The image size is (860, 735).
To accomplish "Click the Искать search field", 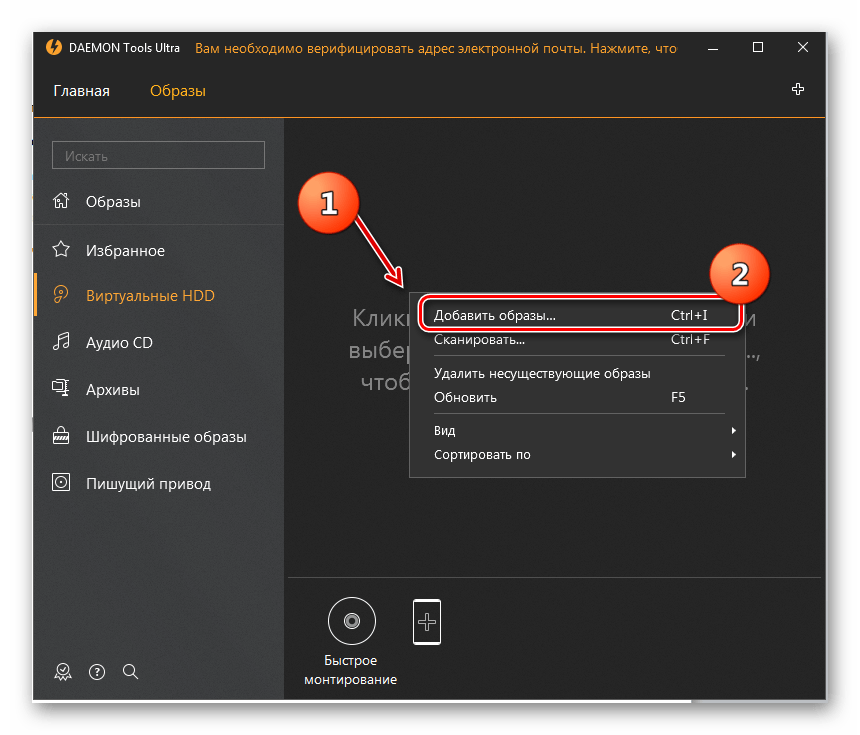I will (x=158, y=156).
